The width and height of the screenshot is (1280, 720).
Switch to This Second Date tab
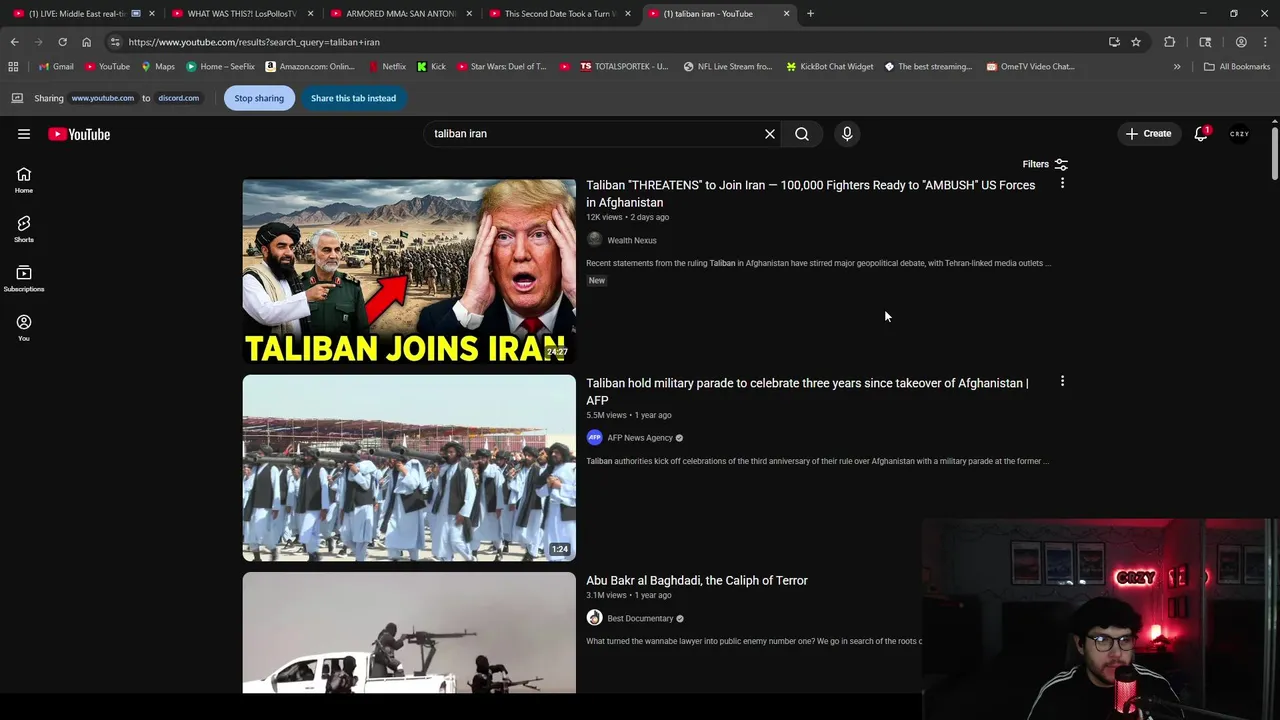(558, 14)
